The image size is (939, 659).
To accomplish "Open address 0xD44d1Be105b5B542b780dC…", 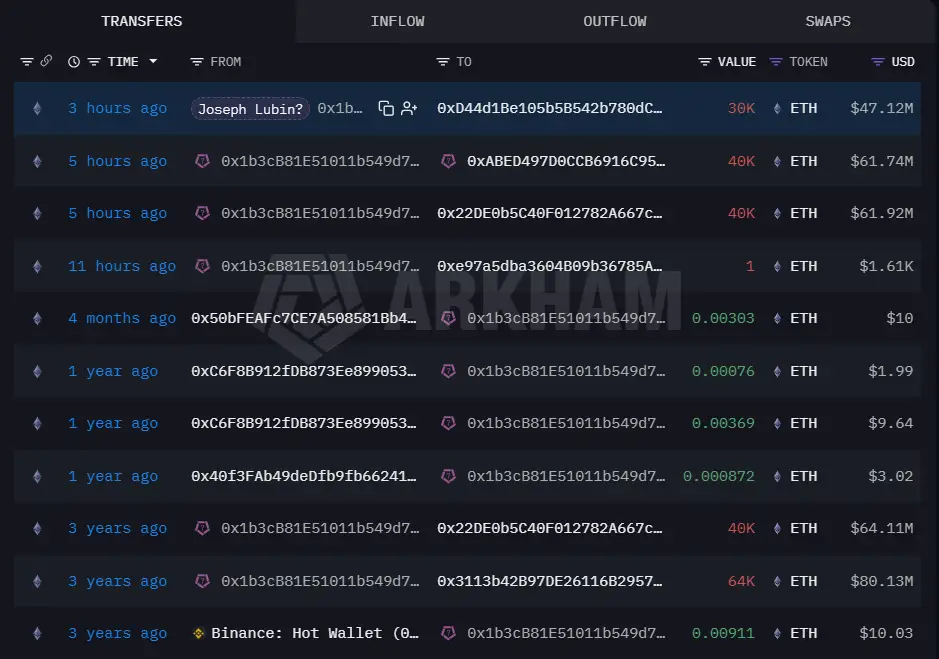I will (549, 108).
